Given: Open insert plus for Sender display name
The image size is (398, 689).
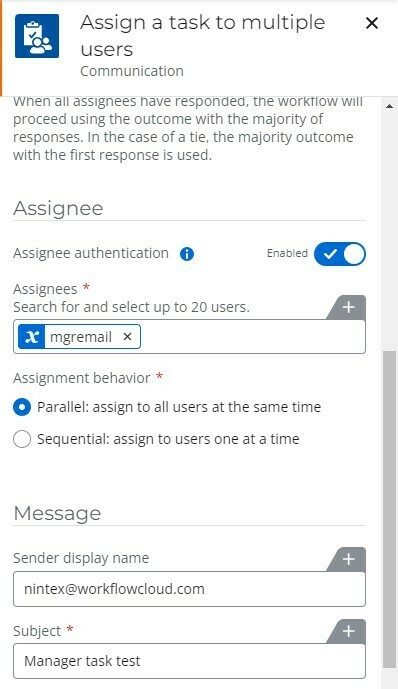Looking at the screenshot, I should point(348,559).
